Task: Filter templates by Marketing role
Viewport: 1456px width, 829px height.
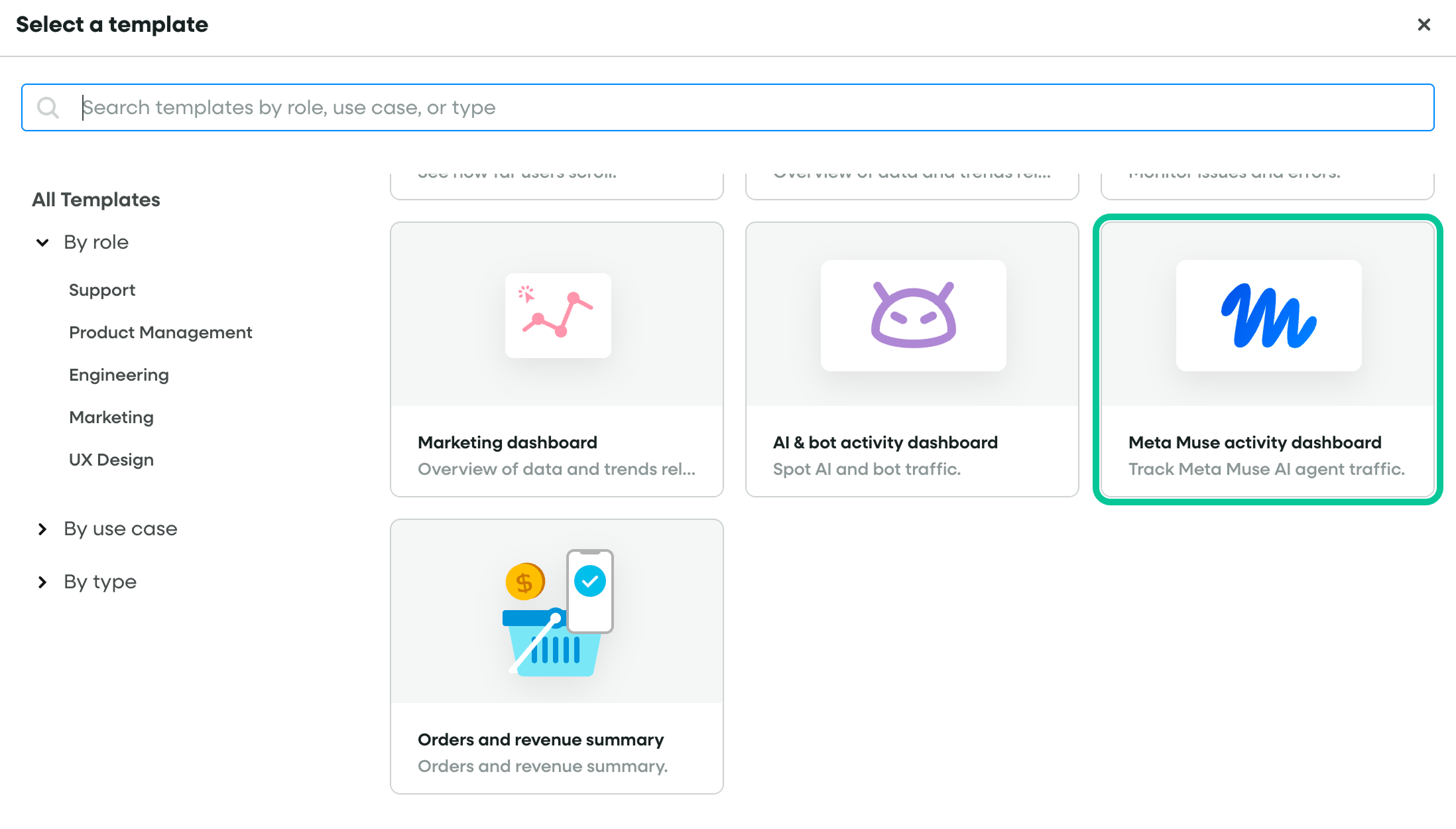Action: pos(111,418)
